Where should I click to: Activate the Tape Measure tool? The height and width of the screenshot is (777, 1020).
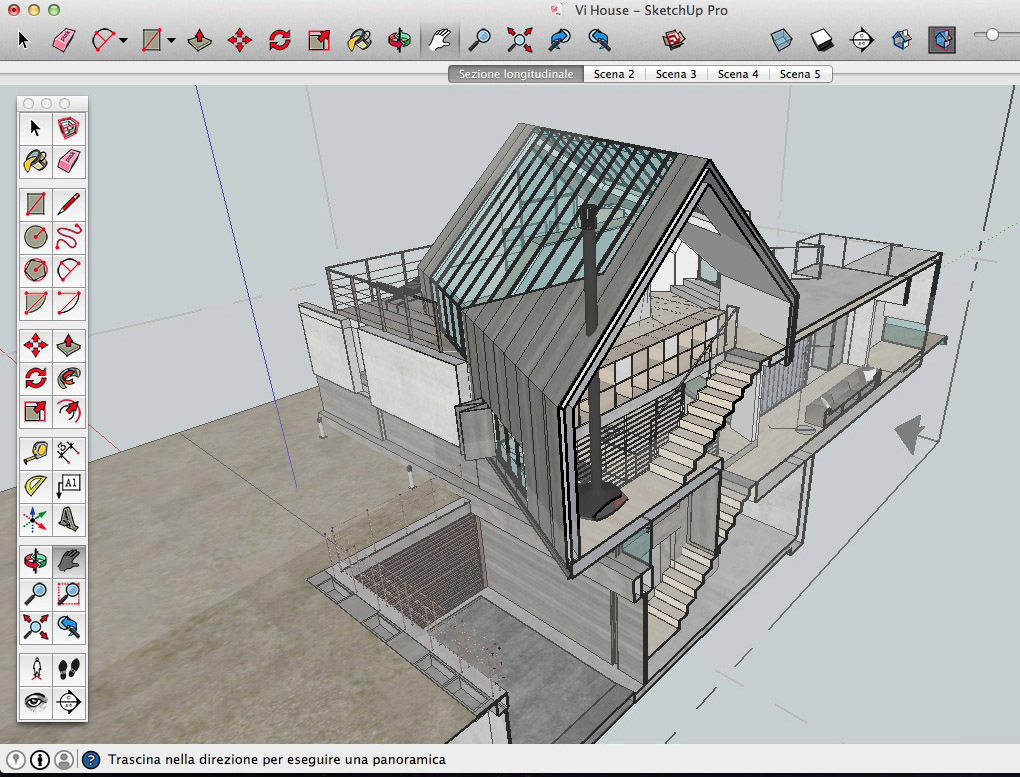(x=36, y=453)
